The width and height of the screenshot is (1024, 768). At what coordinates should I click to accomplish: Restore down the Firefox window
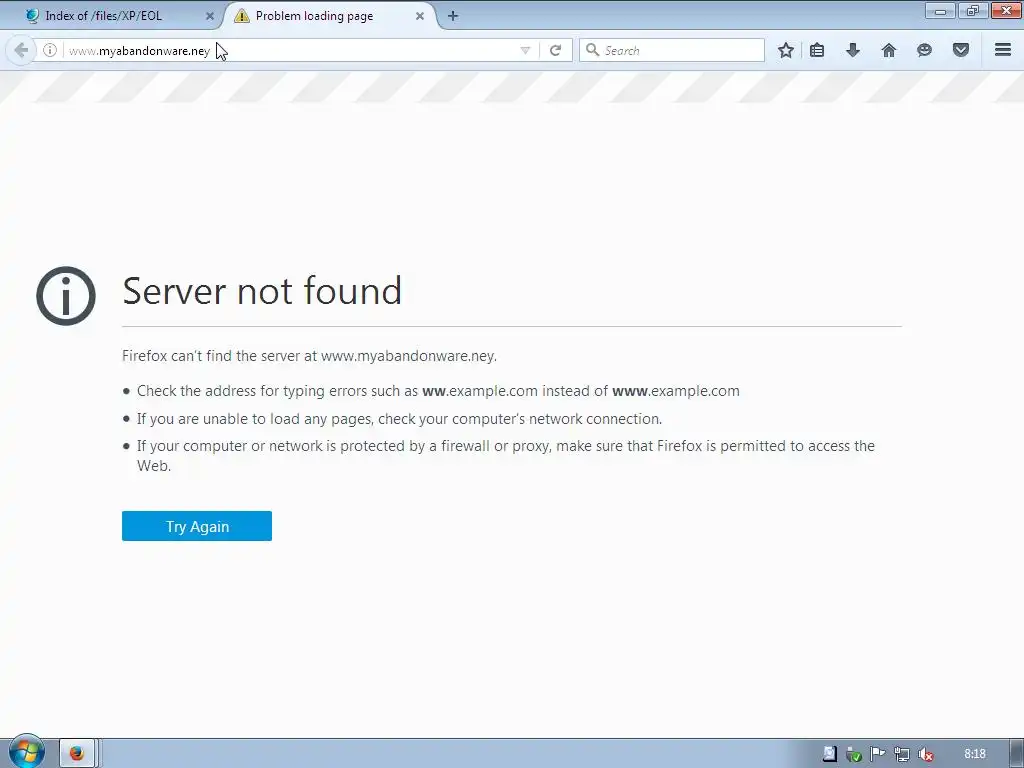973,11
